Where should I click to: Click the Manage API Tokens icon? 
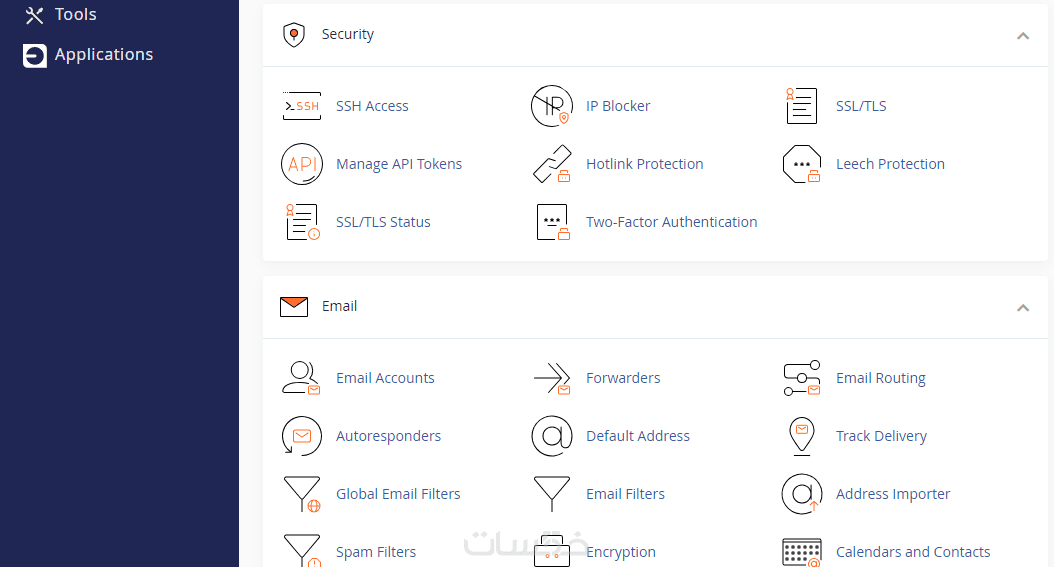click(301, 164)
